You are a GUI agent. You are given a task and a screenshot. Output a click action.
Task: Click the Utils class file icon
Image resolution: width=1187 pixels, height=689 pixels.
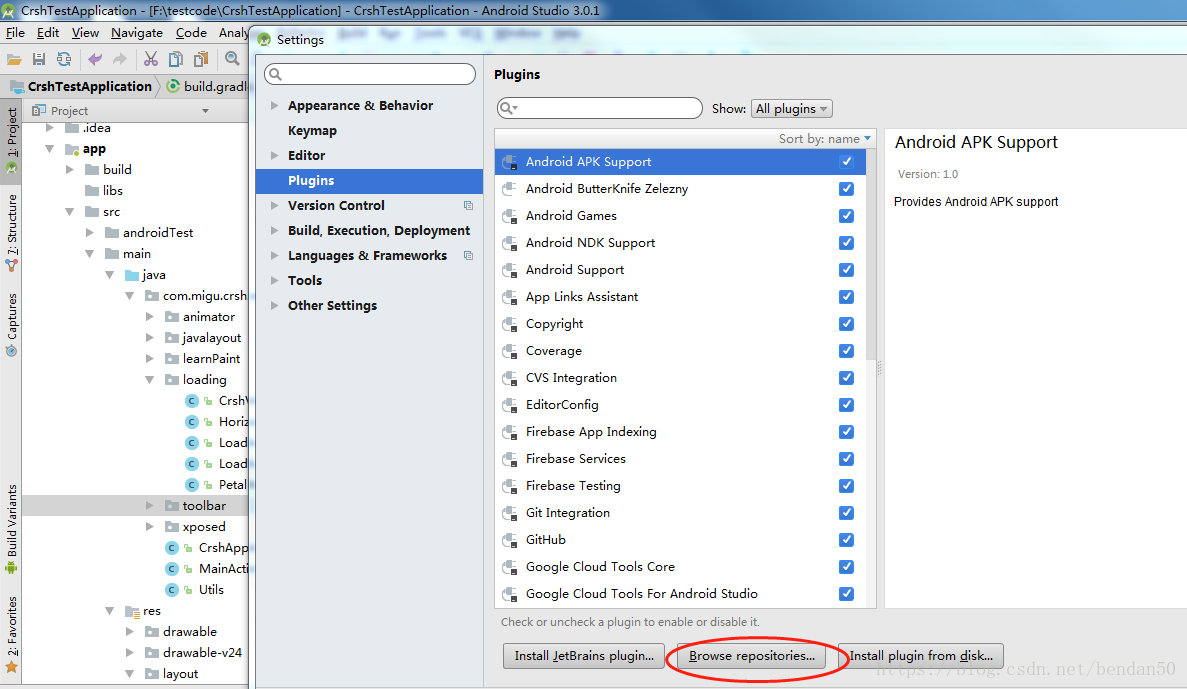(x=172, y=590)
